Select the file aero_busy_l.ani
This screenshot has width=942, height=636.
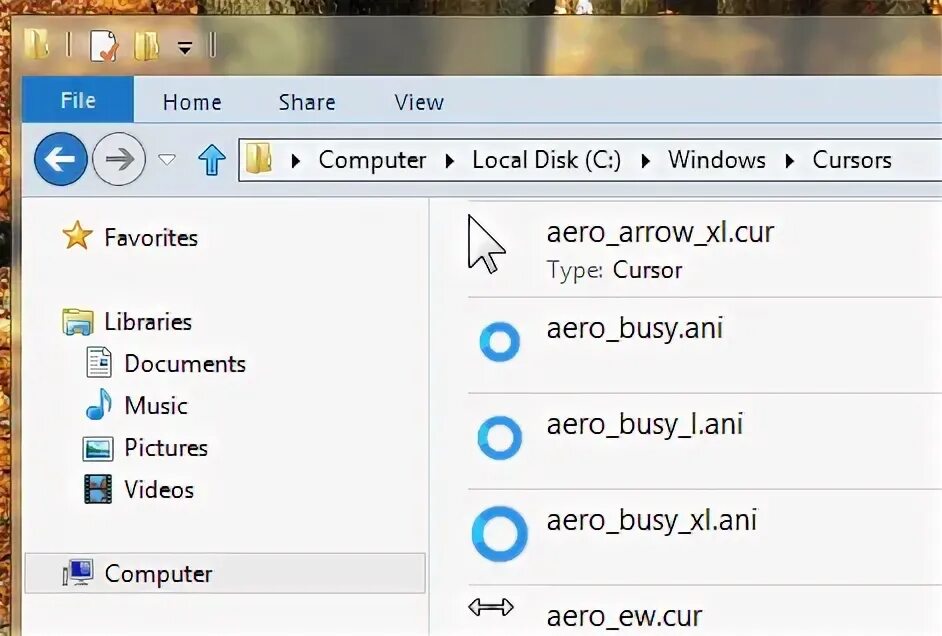point(645,425)
